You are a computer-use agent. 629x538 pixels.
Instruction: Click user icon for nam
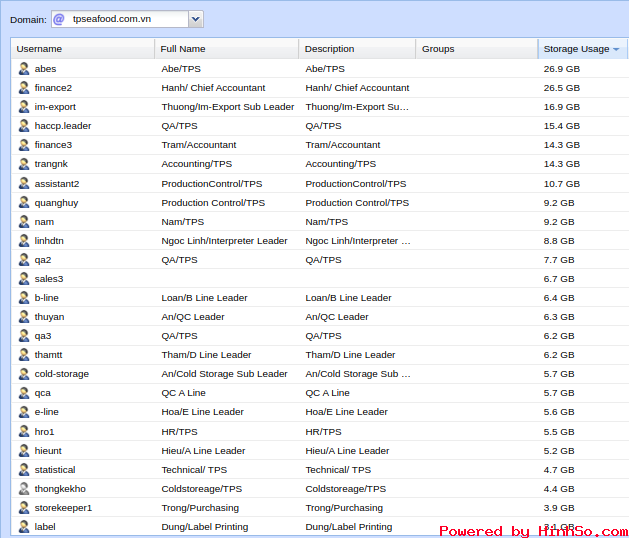[x=24, y=221]
